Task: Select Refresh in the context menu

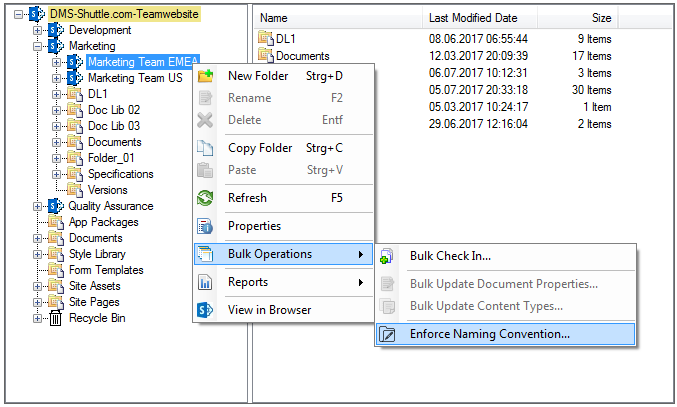Action: (284, 198)
